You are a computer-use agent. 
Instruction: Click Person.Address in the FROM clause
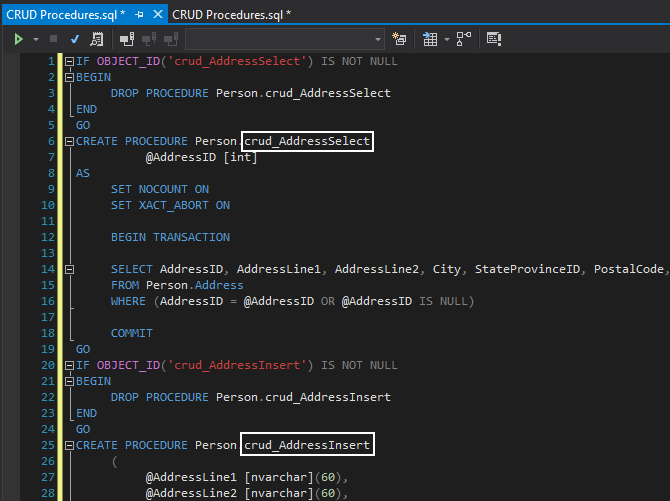195,286
